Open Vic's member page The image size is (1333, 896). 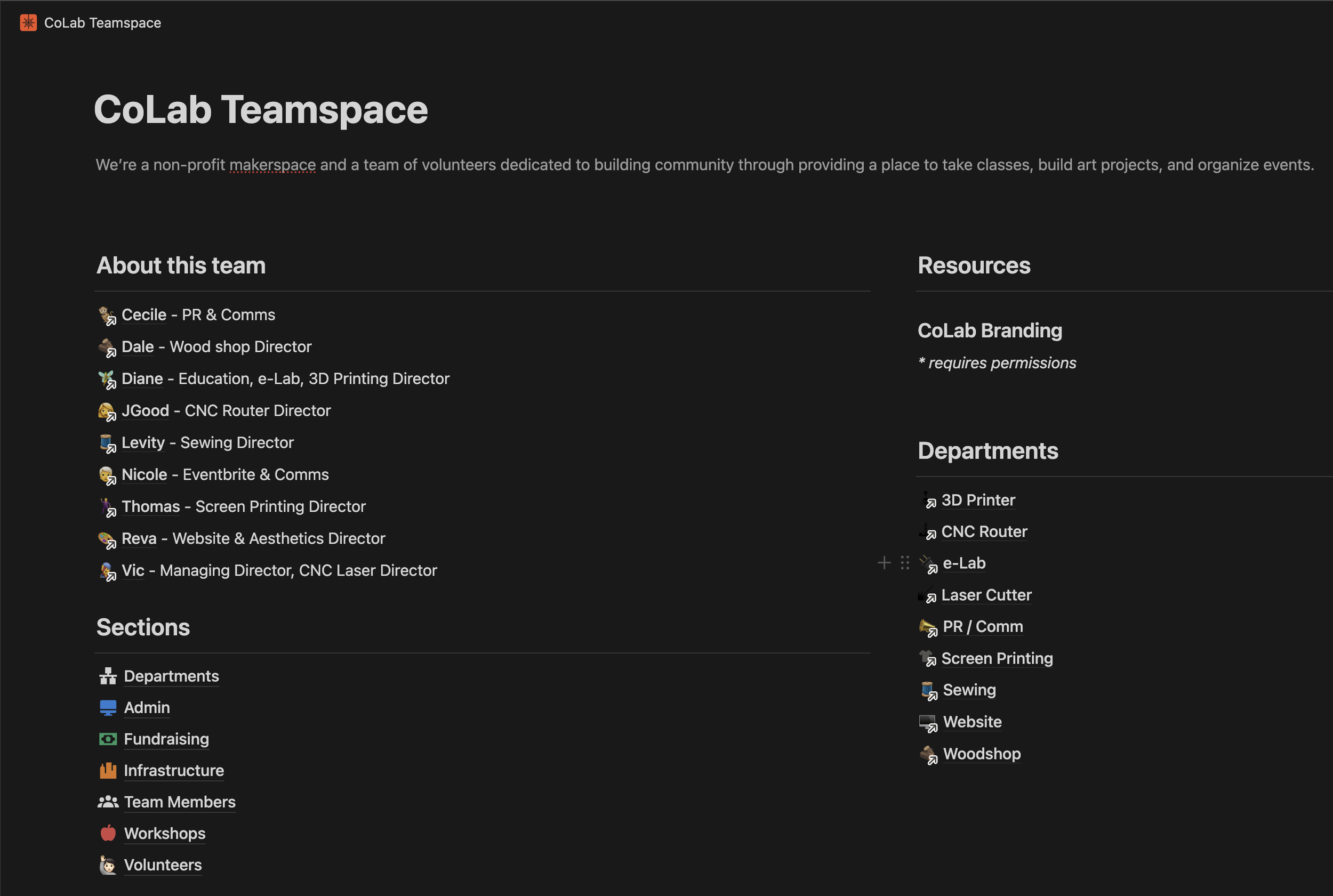(x=132, y=570)
